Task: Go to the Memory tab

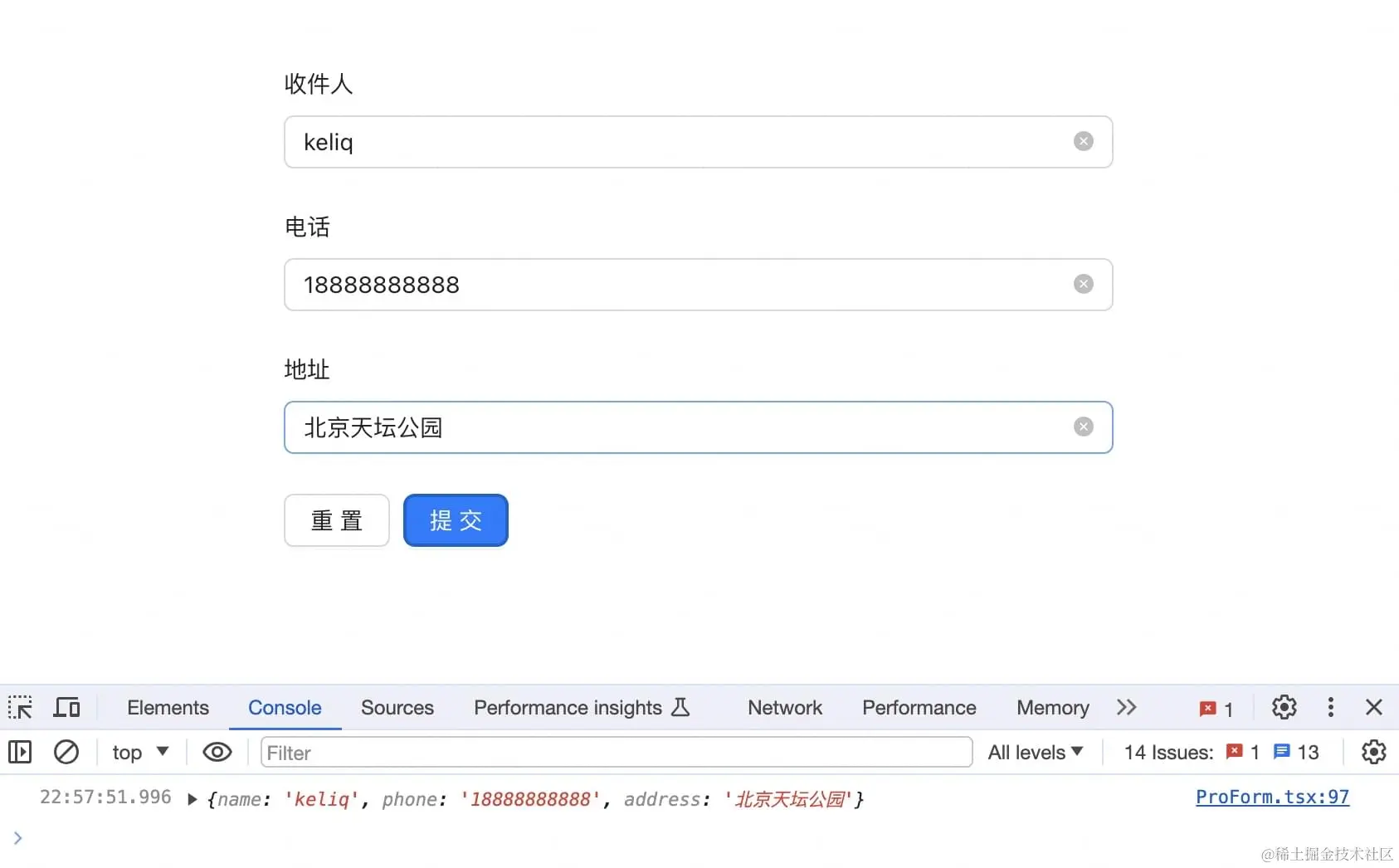Action: pos(1053,707)
